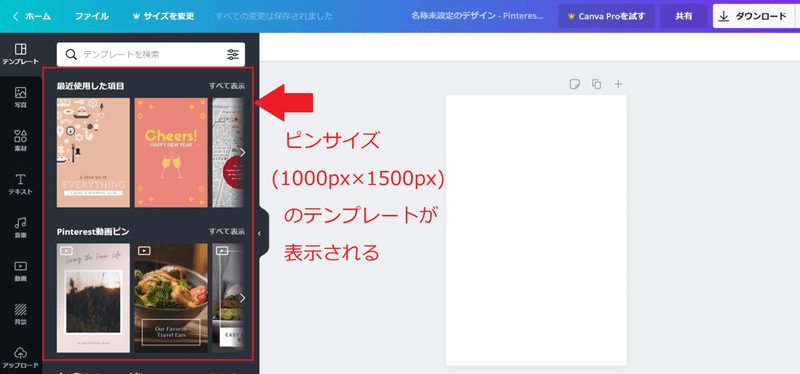
Task: Edit the design title 名称未設定のデザイン
Action: point(478,16)
